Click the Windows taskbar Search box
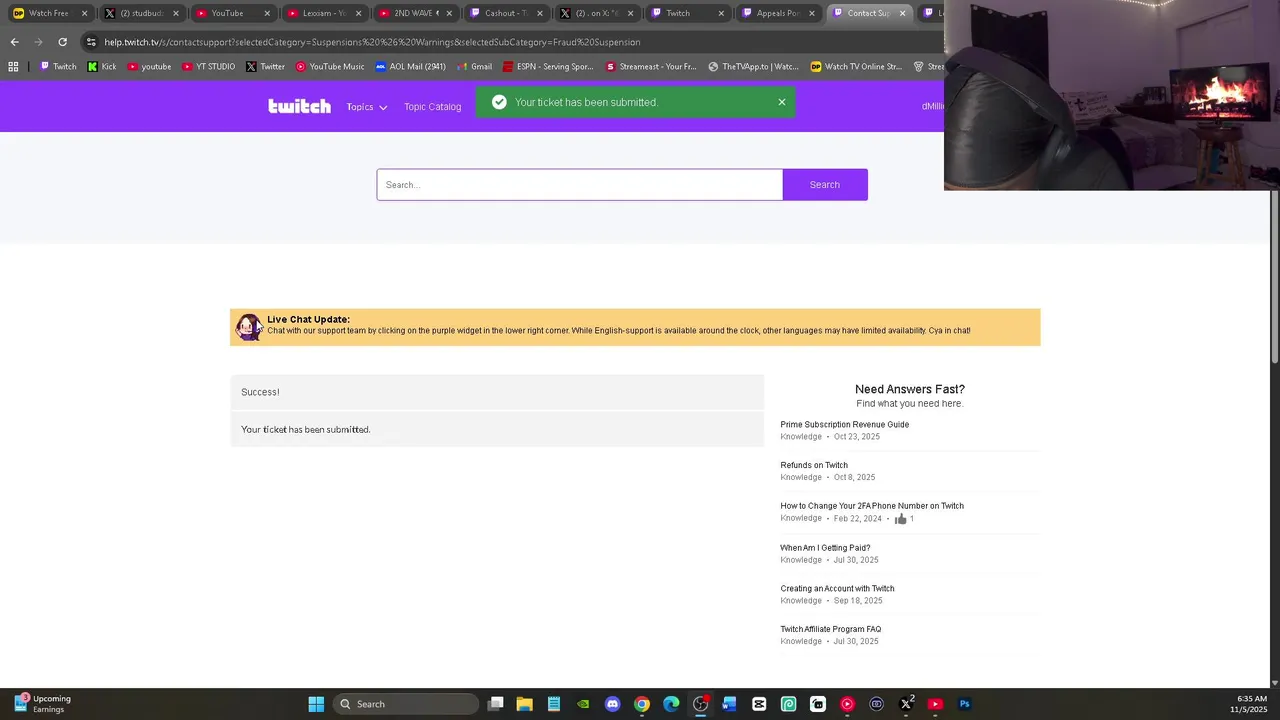This screenshot has width=1280, height=720. point(405,704)
